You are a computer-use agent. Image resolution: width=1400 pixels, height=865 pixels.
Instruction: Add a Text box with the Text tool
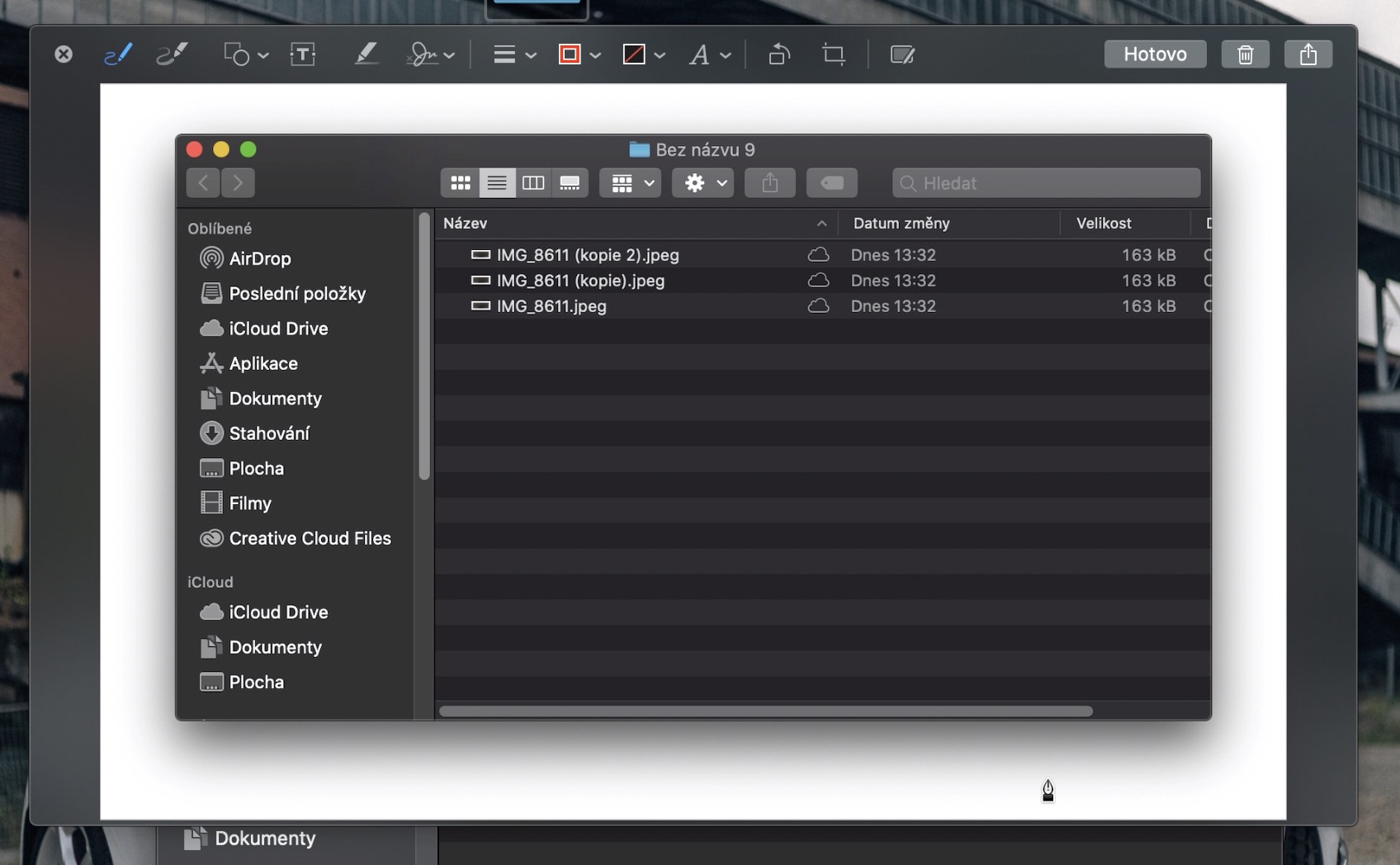[303, 54]
